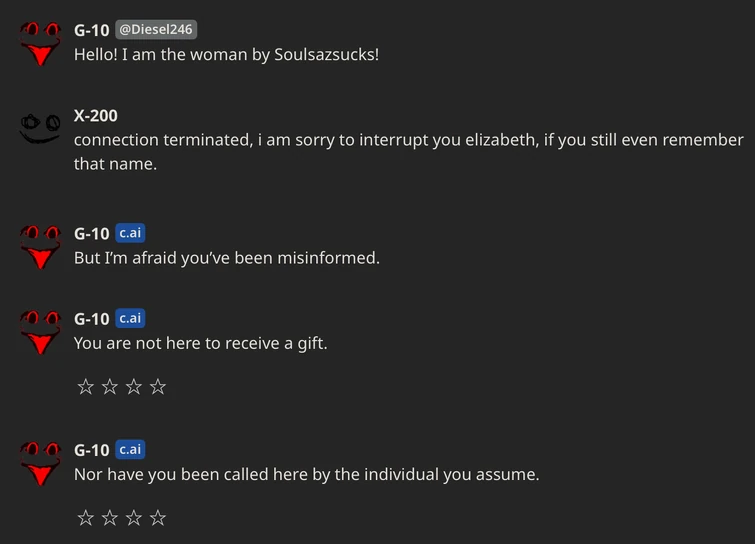Viewport: 755px width, 544px height.
Task: Click c.ai badge on "receive a gift" message
Action: (130, 318)
